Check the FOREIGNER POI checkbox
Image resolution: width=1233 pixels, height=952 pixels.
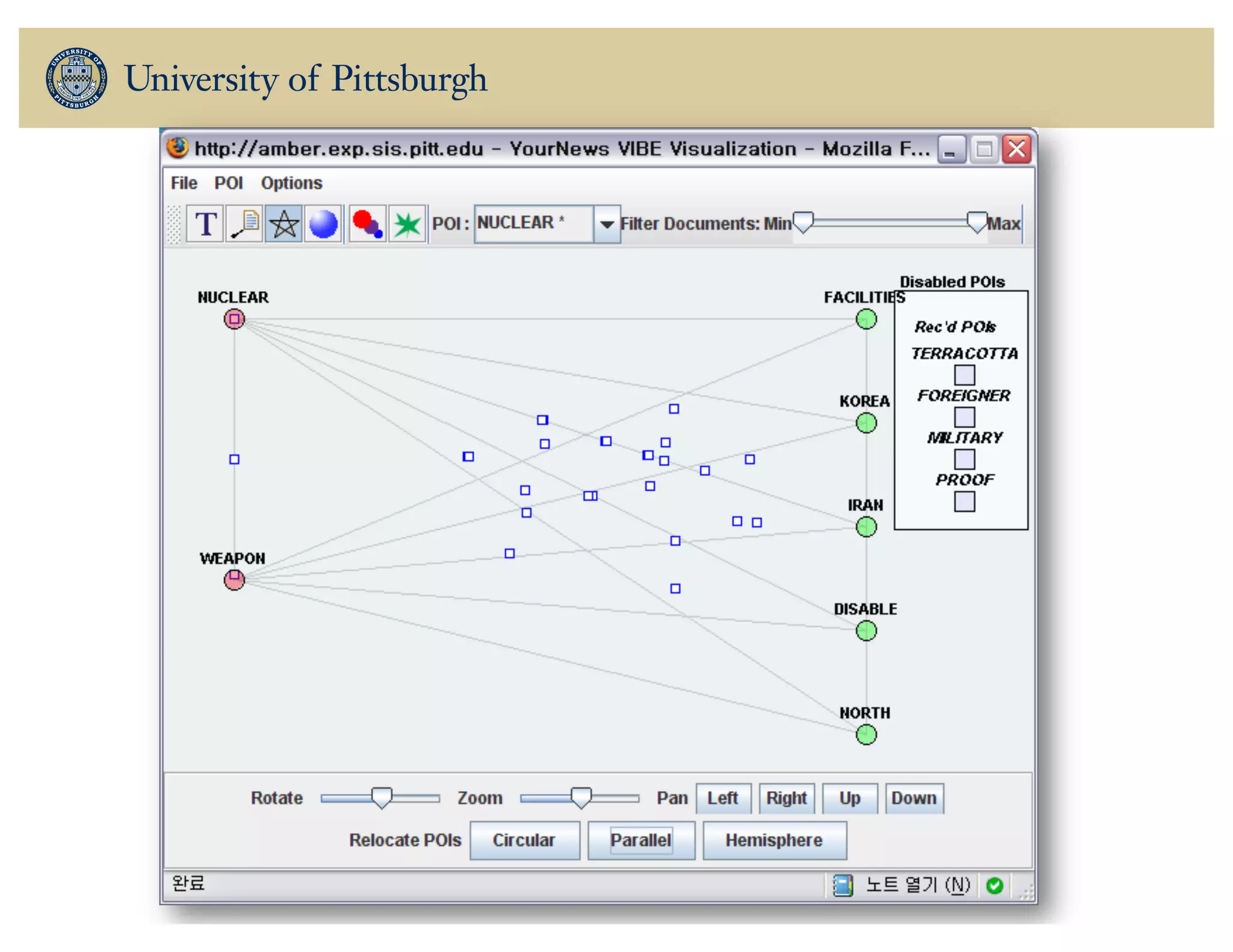tap(964, 417)
